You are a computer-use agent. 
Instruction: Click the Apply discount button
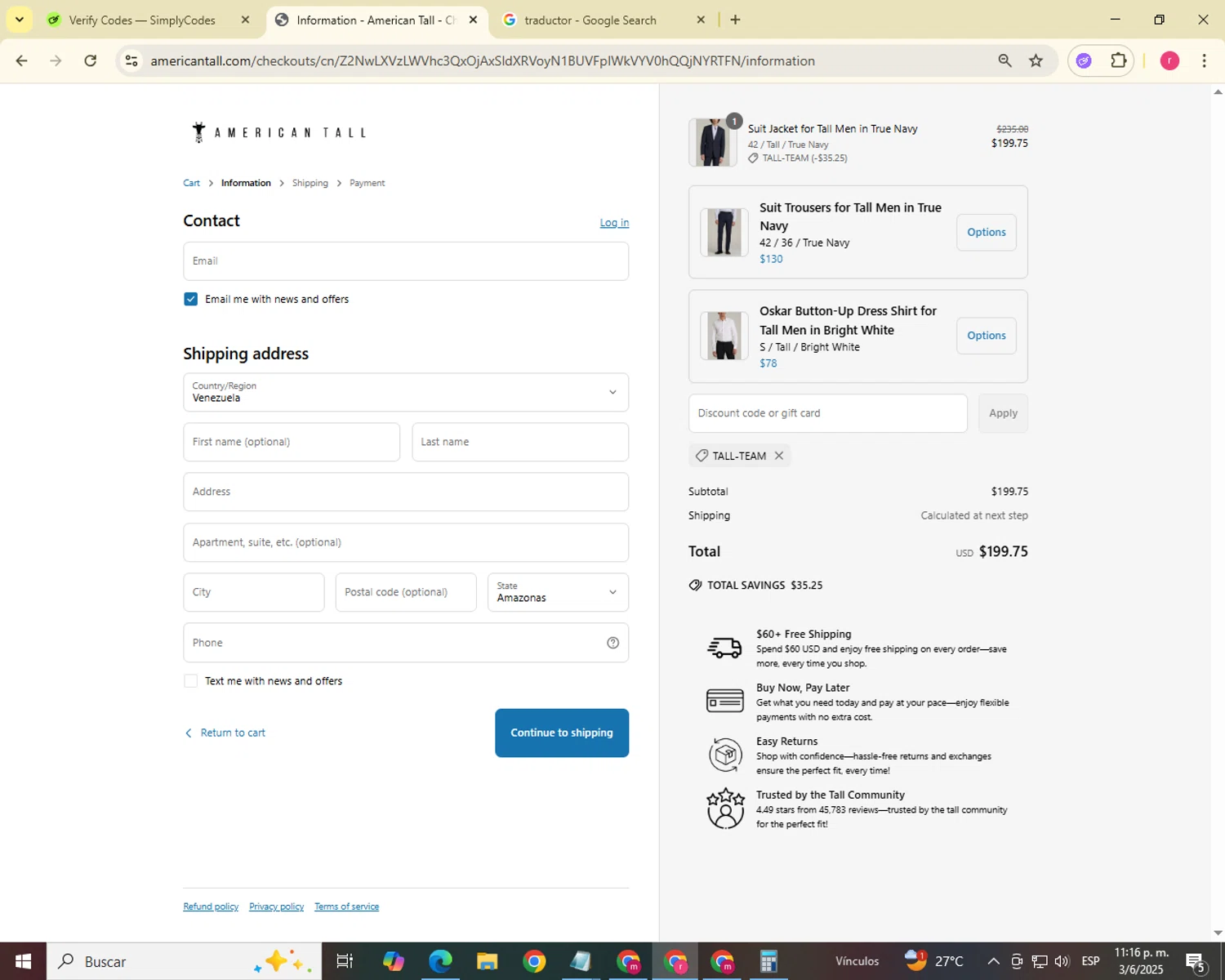[1003, 413]
